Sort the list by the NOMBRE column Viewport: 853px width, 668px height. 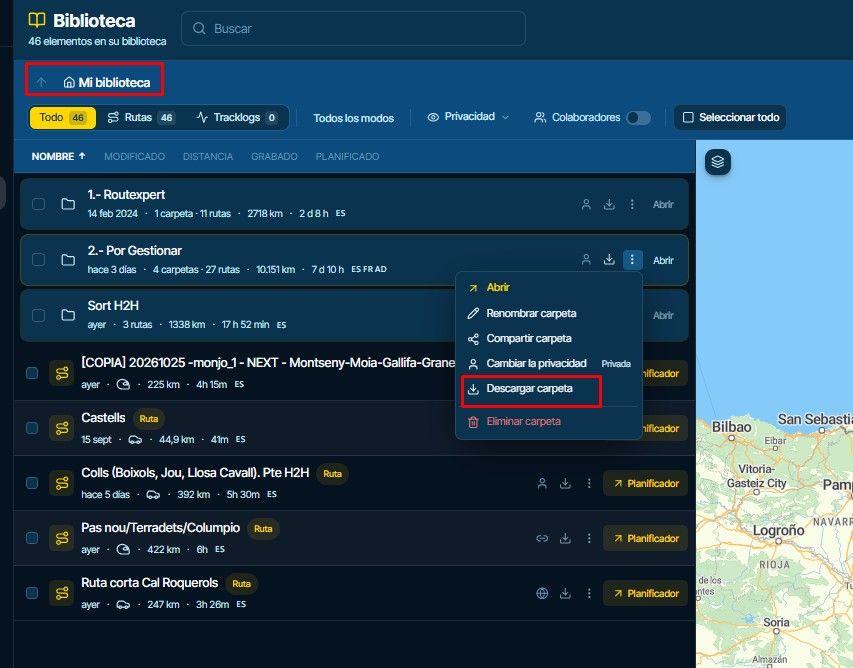pyautogui.click(x=58, y=157)
